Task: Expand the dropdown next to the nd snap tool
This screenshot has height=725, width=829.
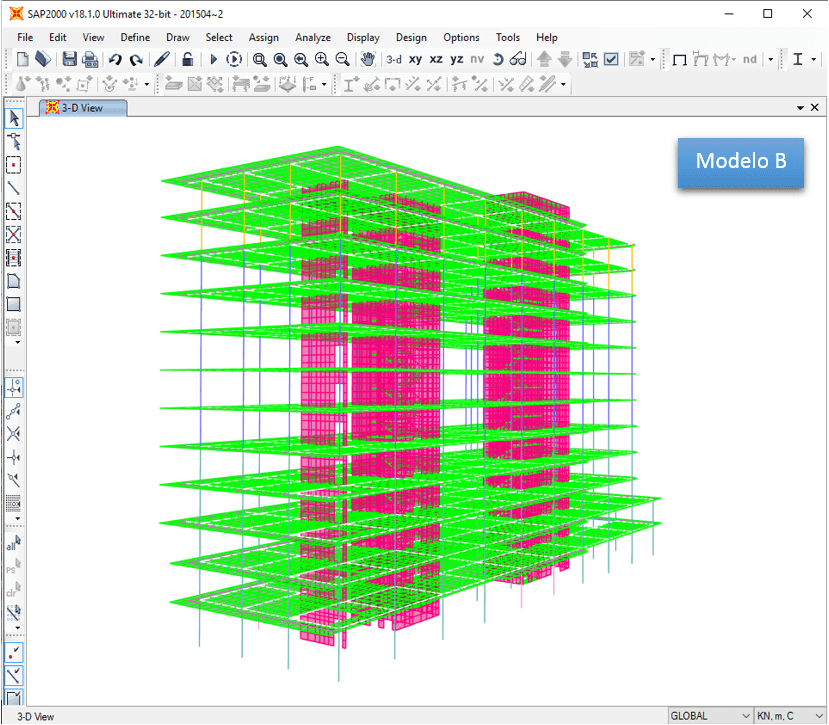Action: (772, 59)
